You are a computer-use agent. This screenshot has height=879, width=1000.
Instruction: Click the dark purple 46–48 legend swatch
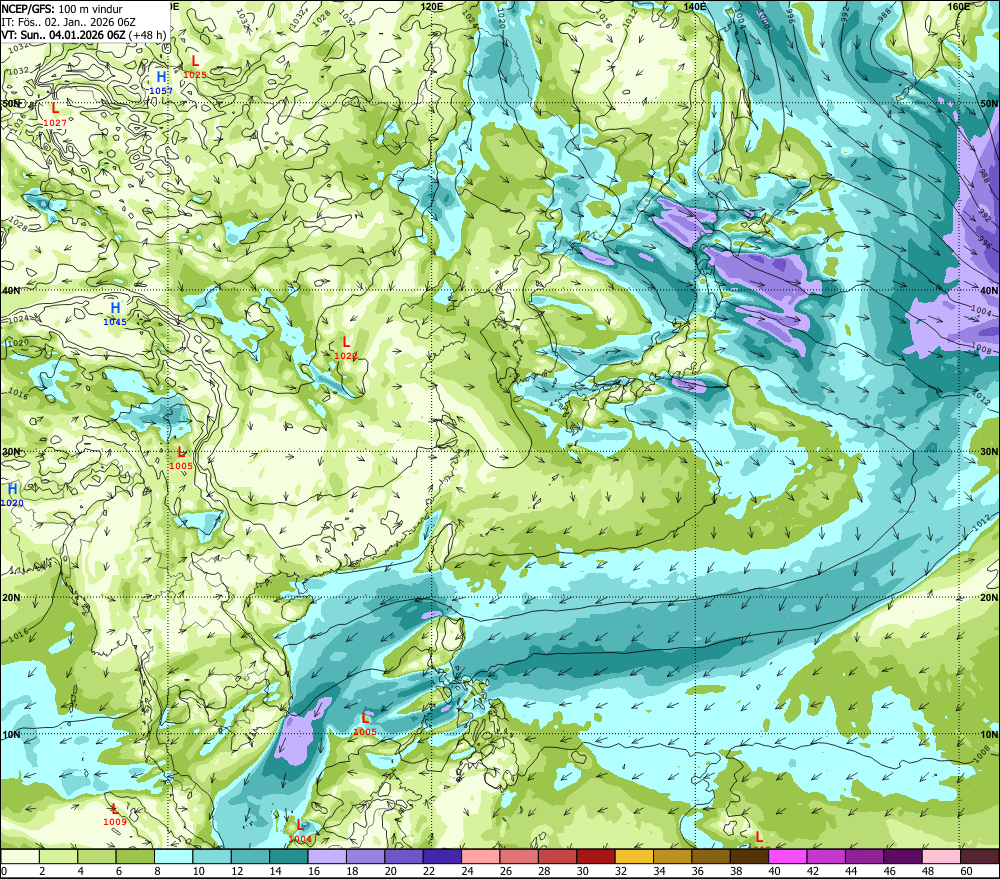[902, 856]
